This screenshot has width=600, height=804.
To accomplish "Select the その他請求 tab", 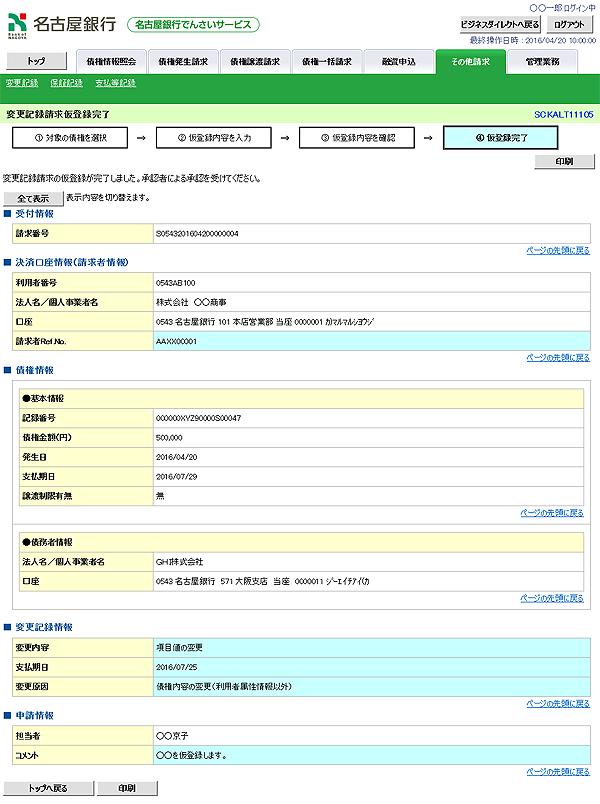I will click(470, 62).
